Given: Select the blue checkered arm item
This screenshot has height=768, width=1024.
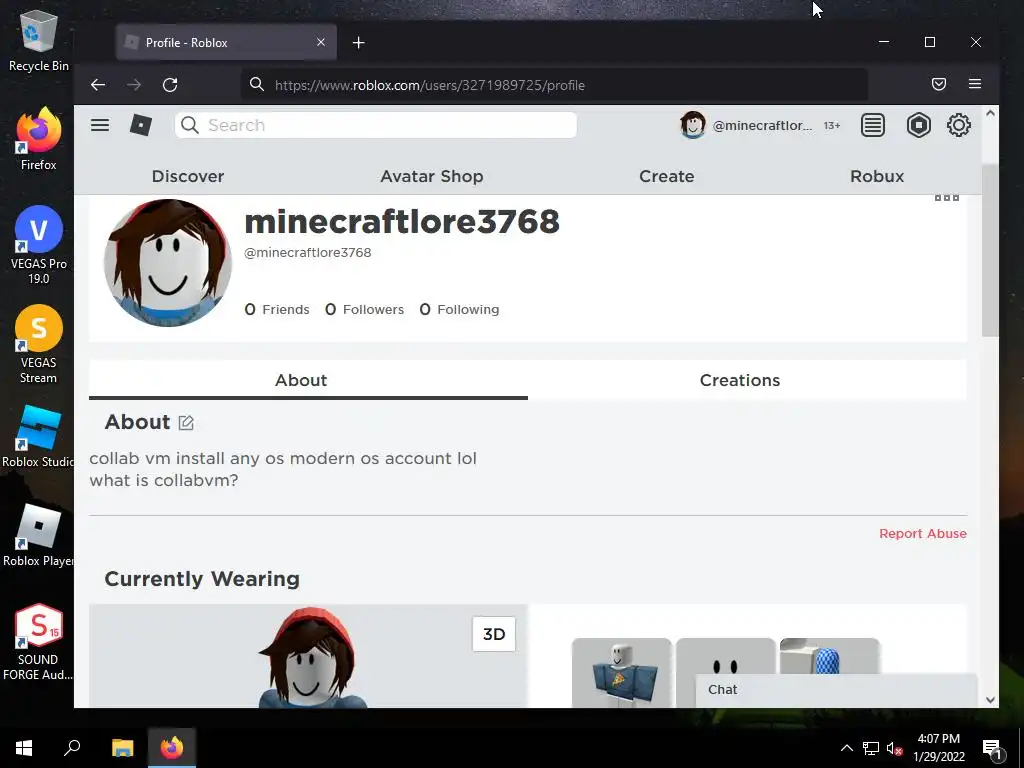Looking at the screenshot, I should 829,655.
